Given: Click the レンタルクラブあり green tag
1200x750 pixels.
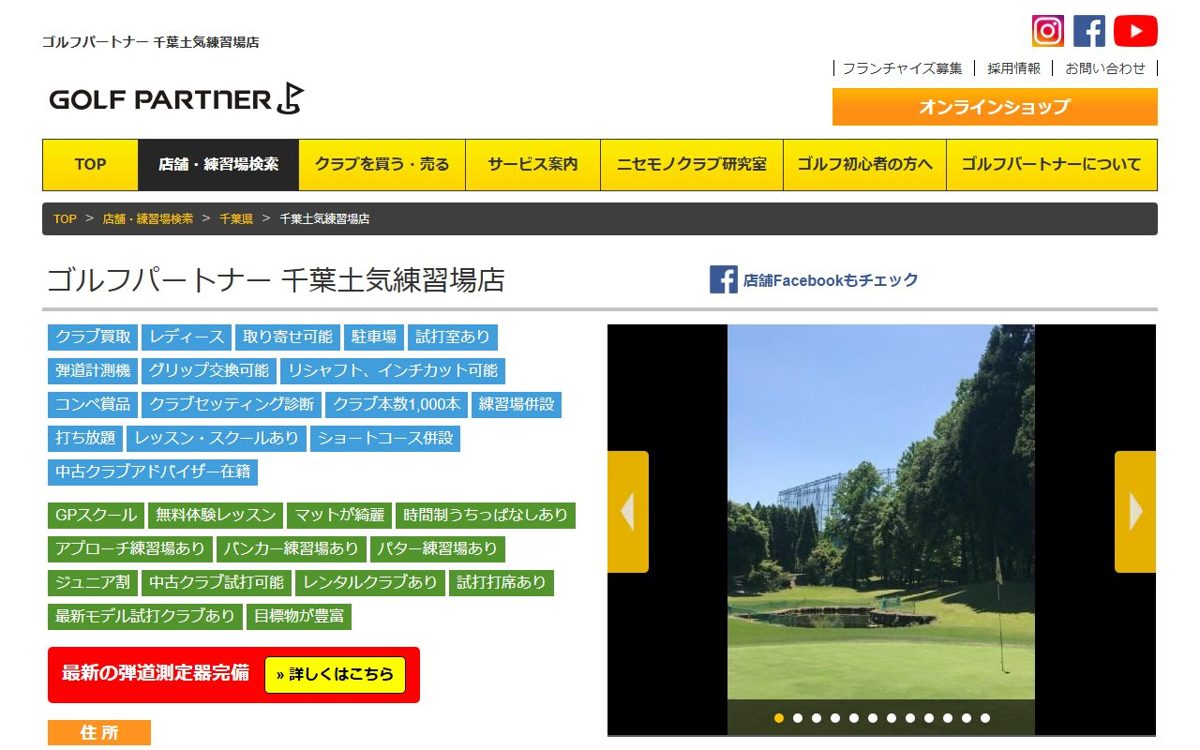Looking at the screenshot, I should pos(371,583).
